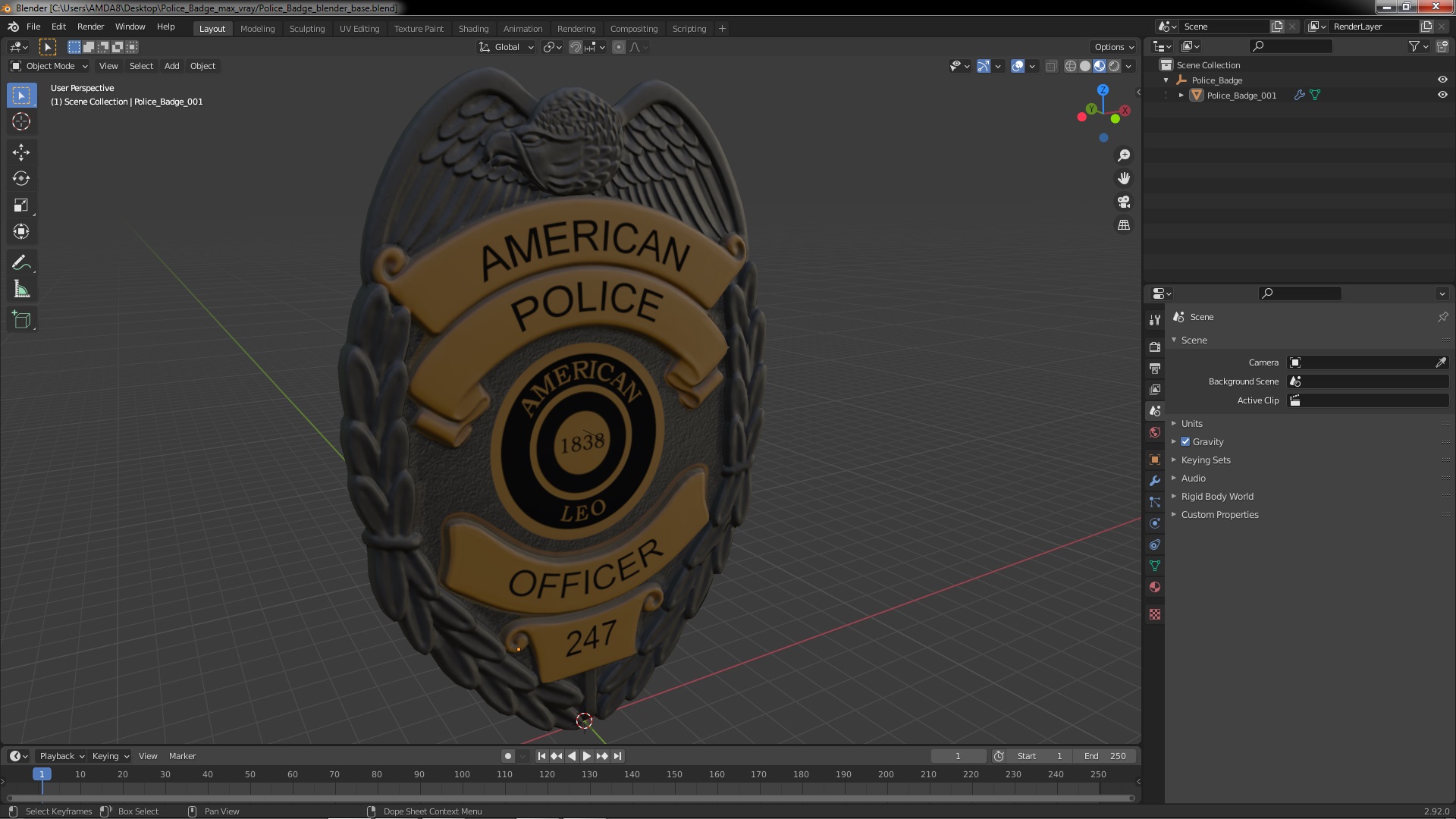This screenshot has width=1456, height=819.
Task: Select the Rotate tool
Action: point(21,179)
